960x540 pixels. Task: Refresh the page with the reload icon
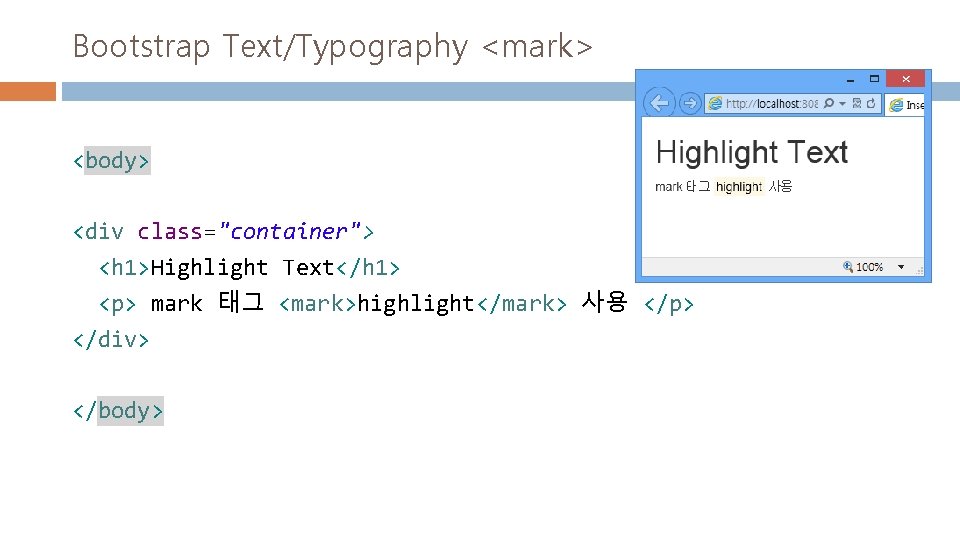point(871,103)
